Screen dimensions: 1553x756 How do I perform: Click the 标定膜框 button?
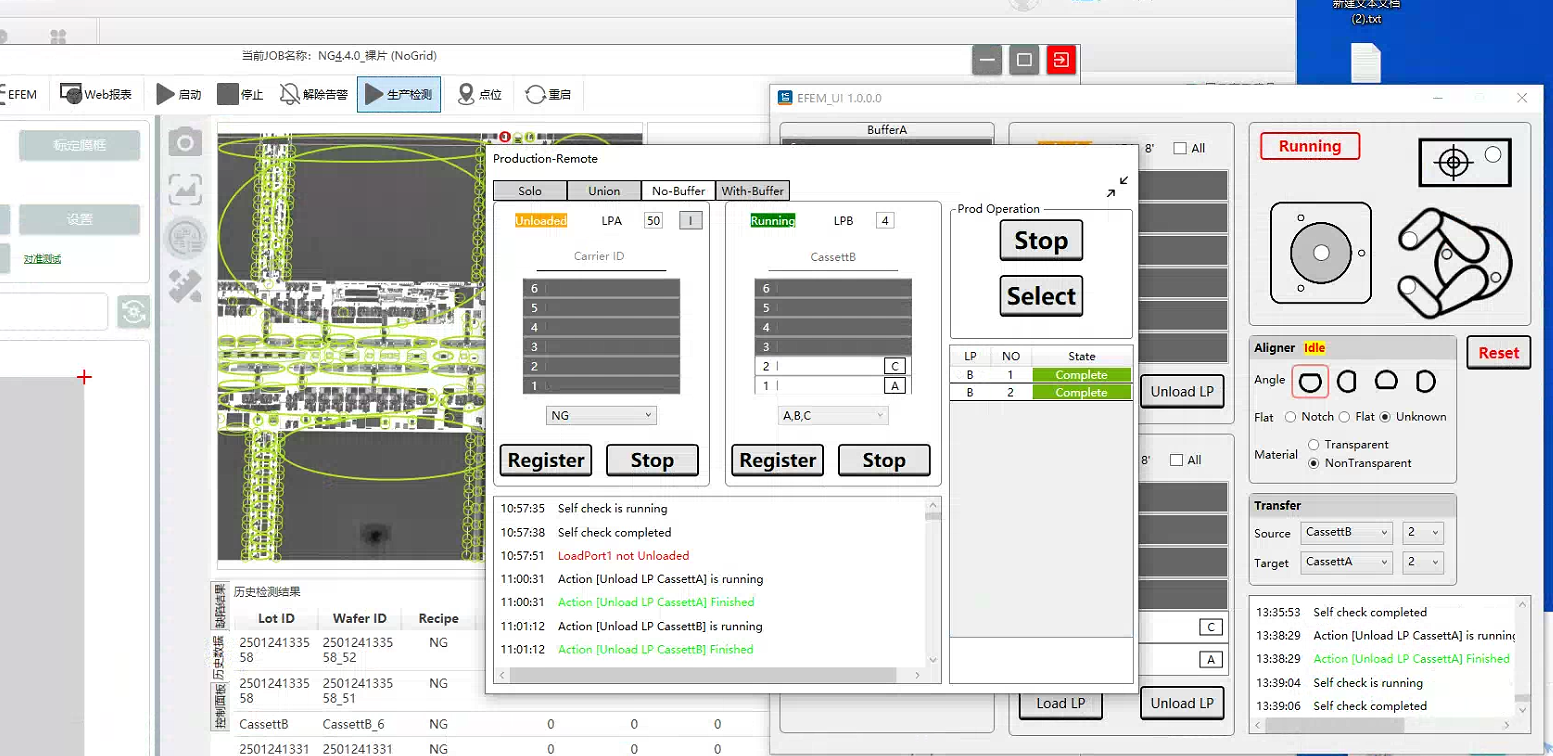[x=79, y=145]
